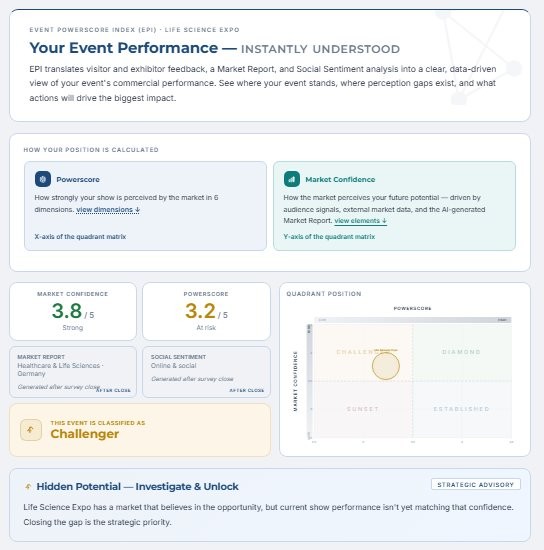Viewport: 544px width, 550px height.
Task: Click the Market Confidence chart icon
Action: pyautogui.click(x=292, y=179)
